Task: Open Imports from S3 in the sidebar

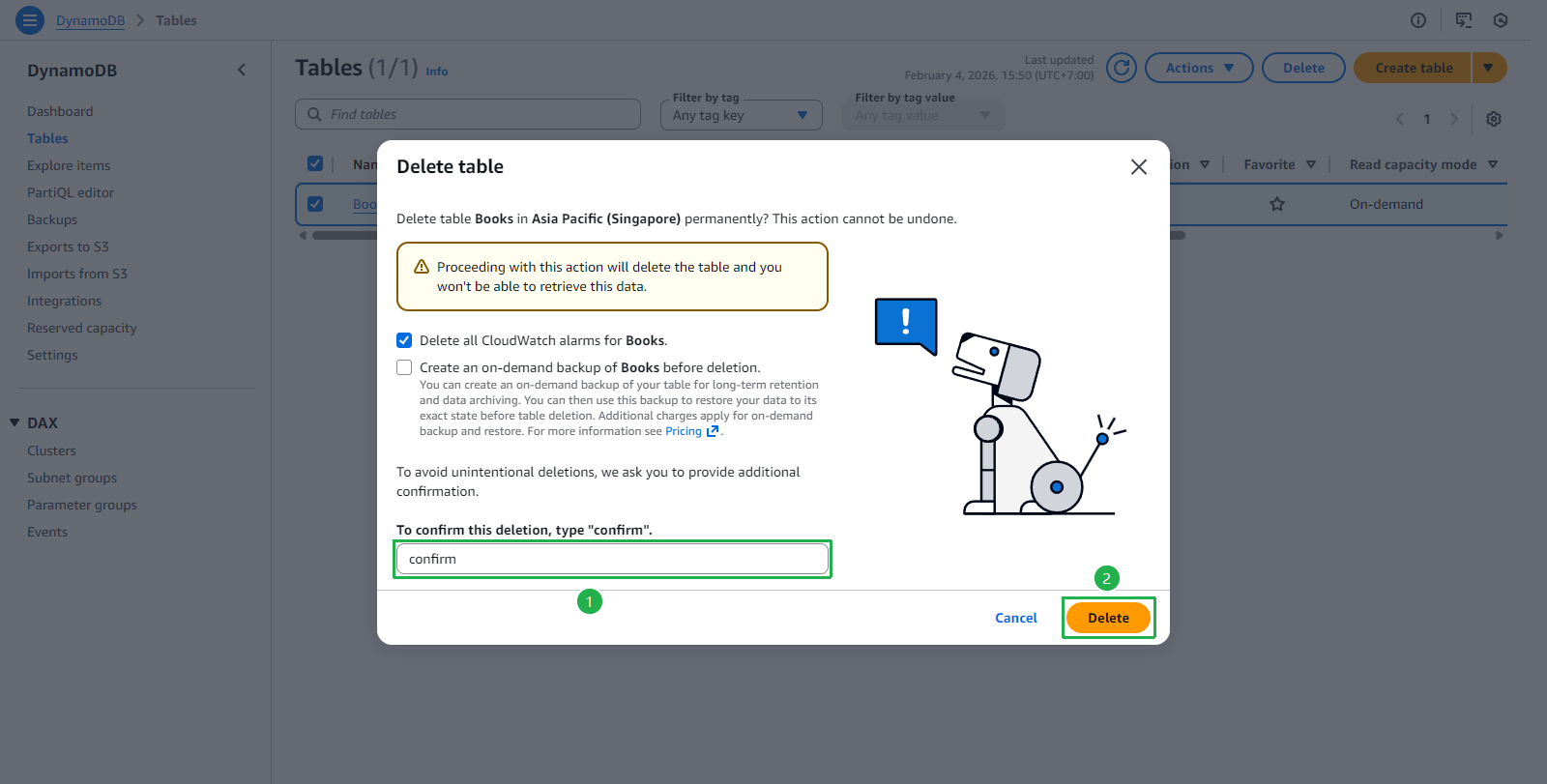Action: (x=77, y=274)
